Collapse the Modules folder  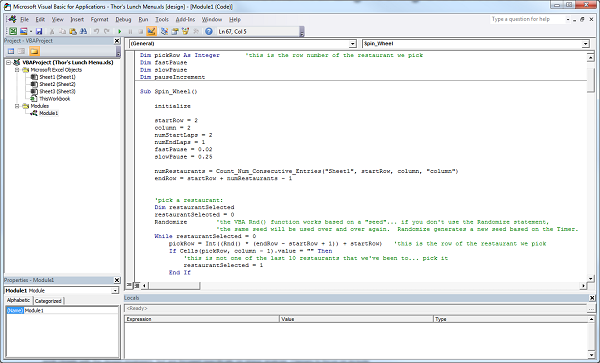click(x=17, y=106)
